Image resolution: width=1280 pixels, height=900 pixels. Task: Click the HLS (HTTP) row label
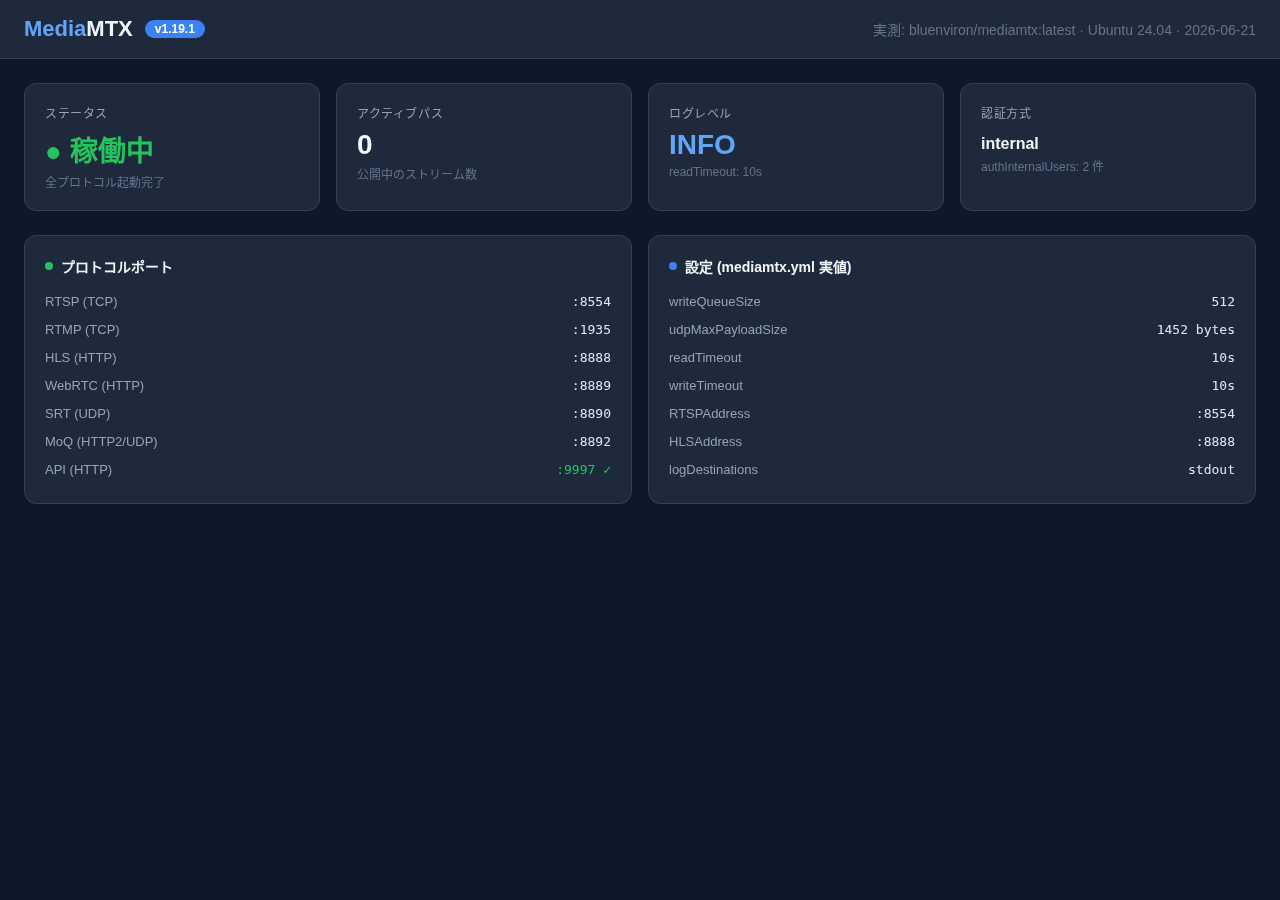81,358
